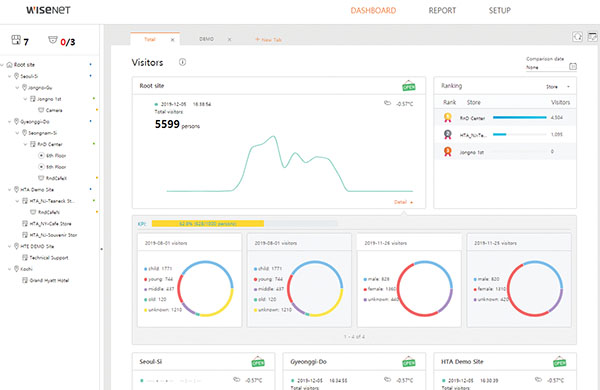Collapse the RnD Center tree node
600x390 pixels.
(x=25, y=144)
